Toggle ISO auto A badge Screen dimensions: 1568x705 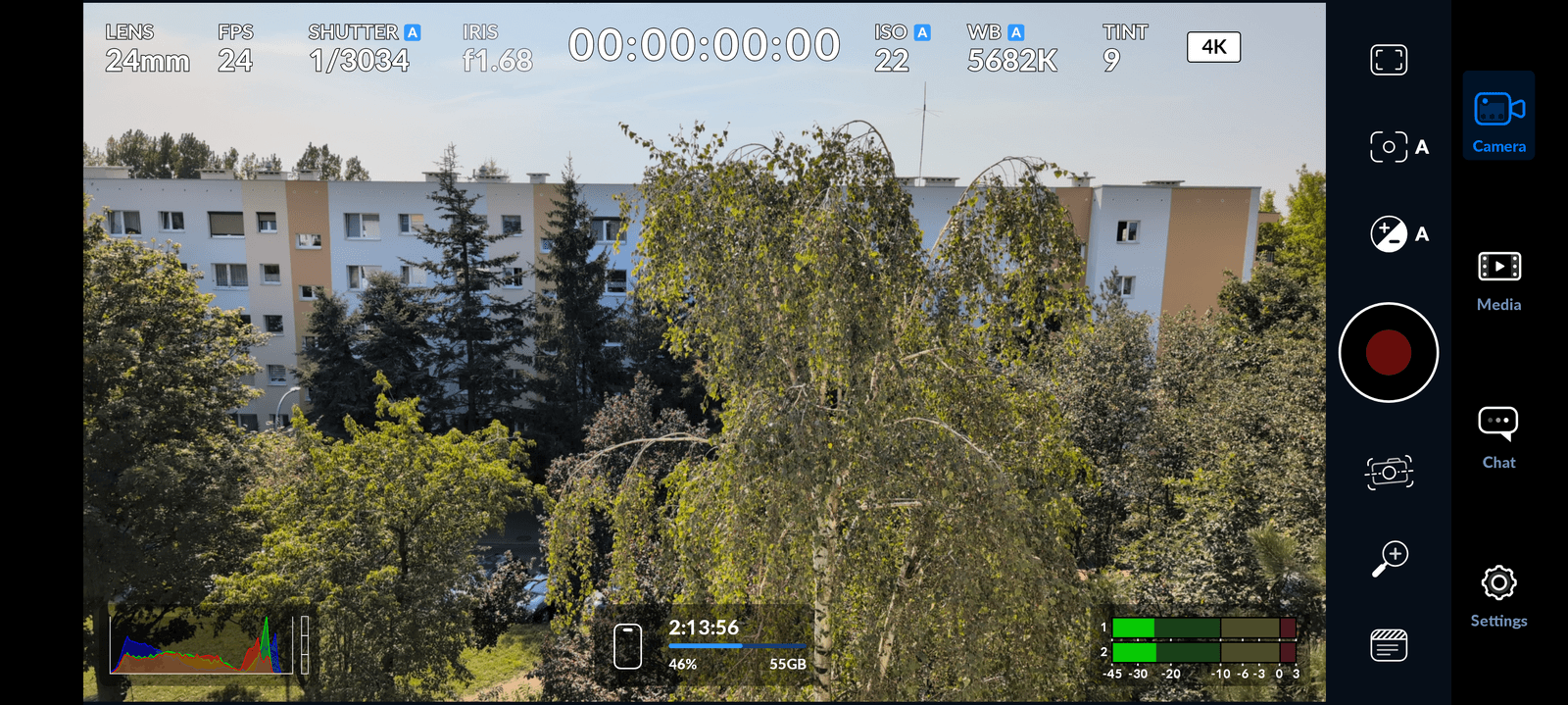pyautogui.click(x=922, y=32)
